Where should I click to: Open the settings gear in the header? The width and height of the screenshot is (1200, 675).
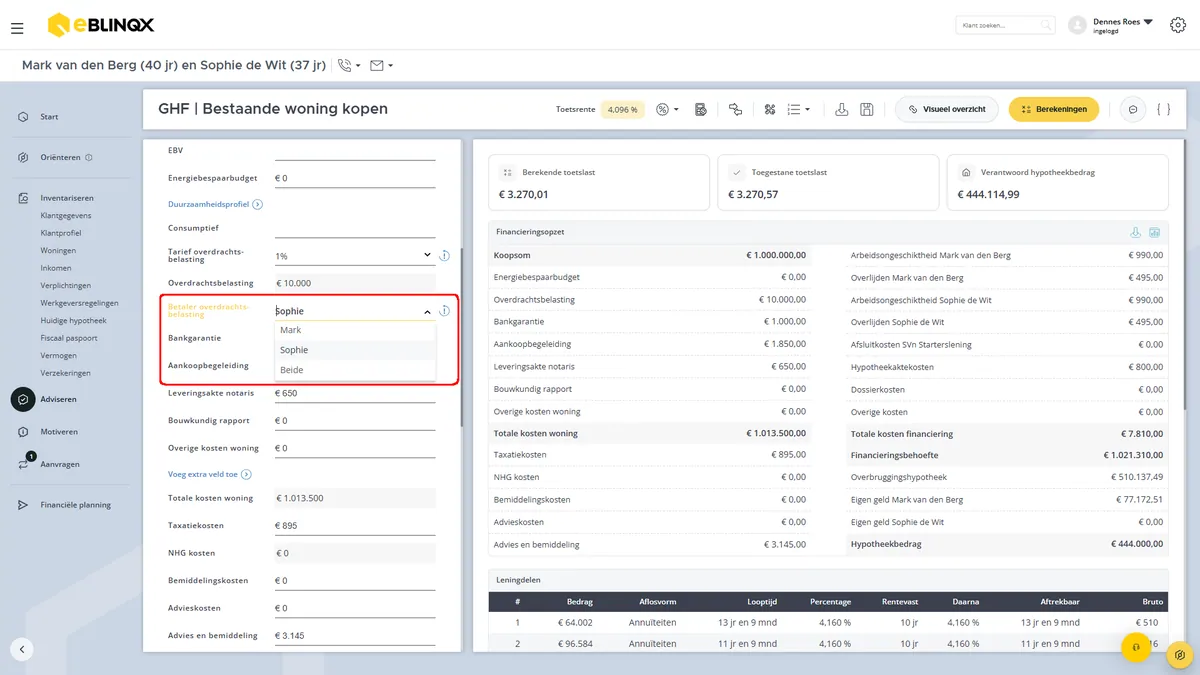coord(1178,25)
